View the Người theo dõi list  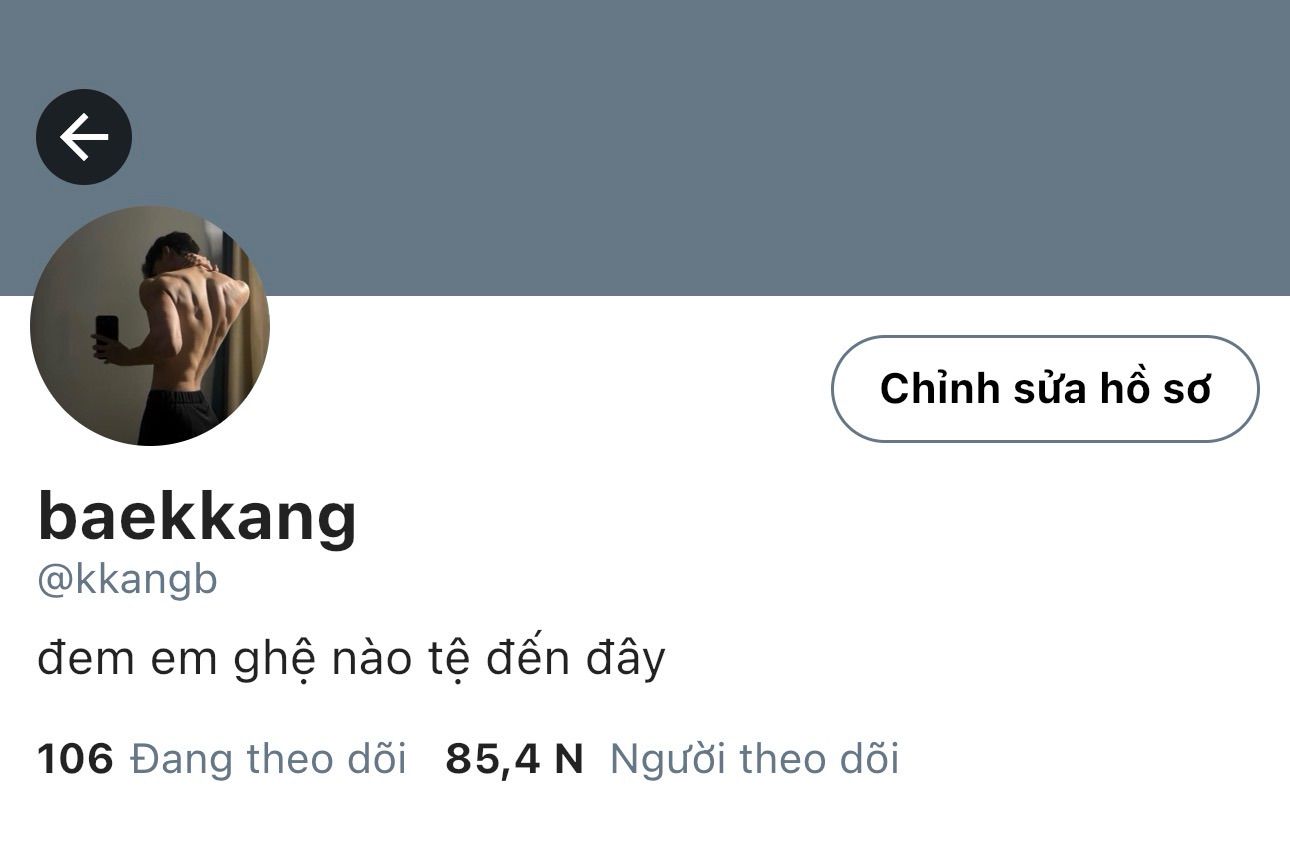pos(754,759)
